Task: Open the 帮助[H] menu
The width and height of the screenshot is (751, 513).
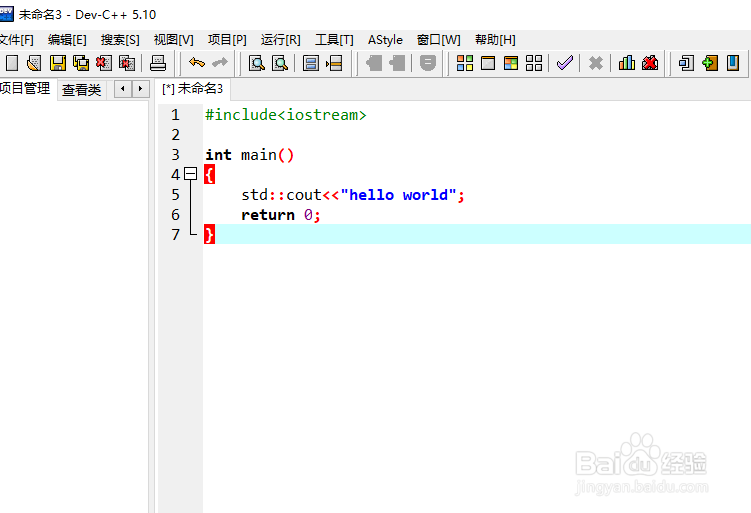Action: coord(495,40)
